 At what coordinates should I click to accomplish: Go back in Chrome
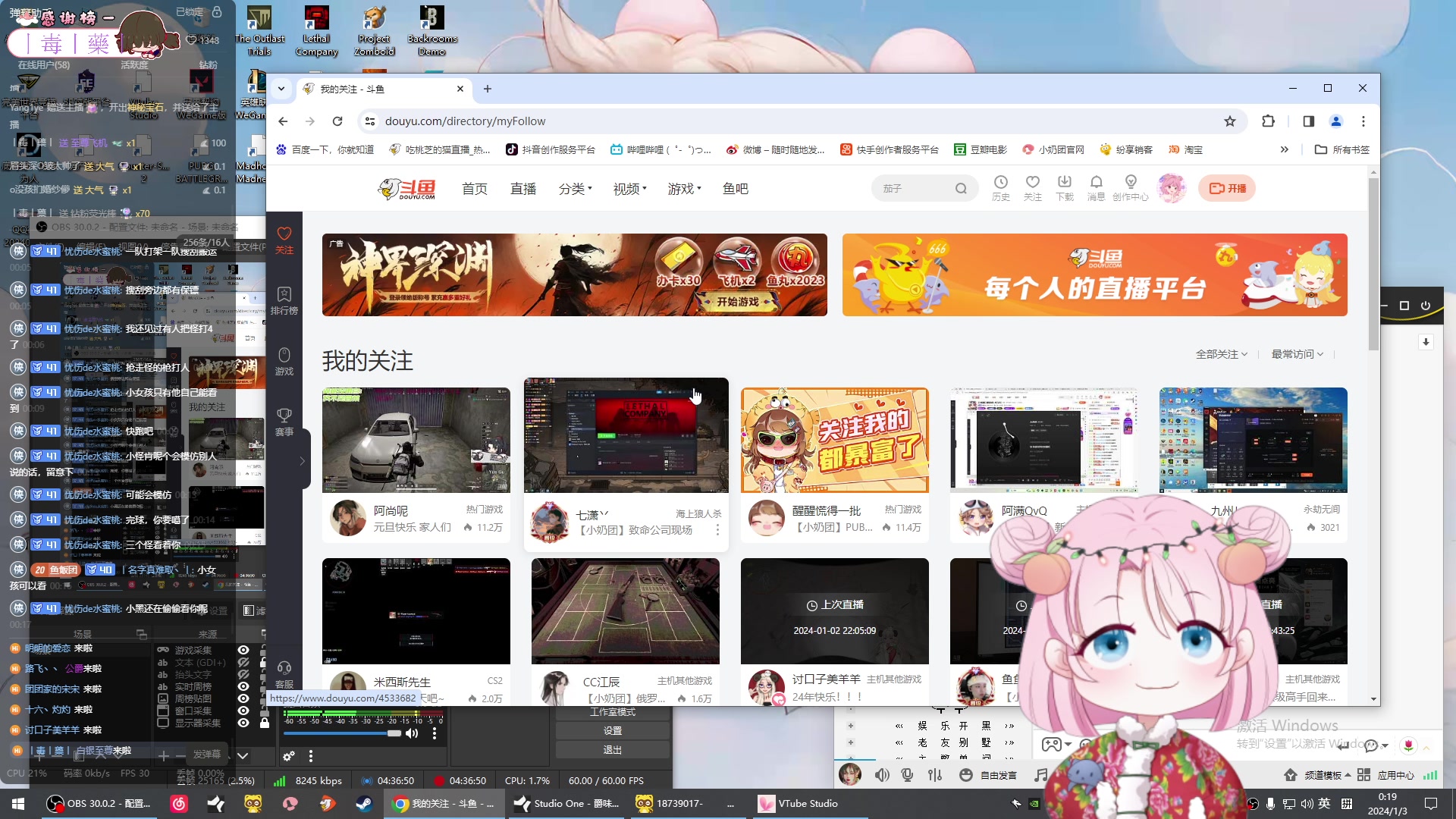[283, 121]
